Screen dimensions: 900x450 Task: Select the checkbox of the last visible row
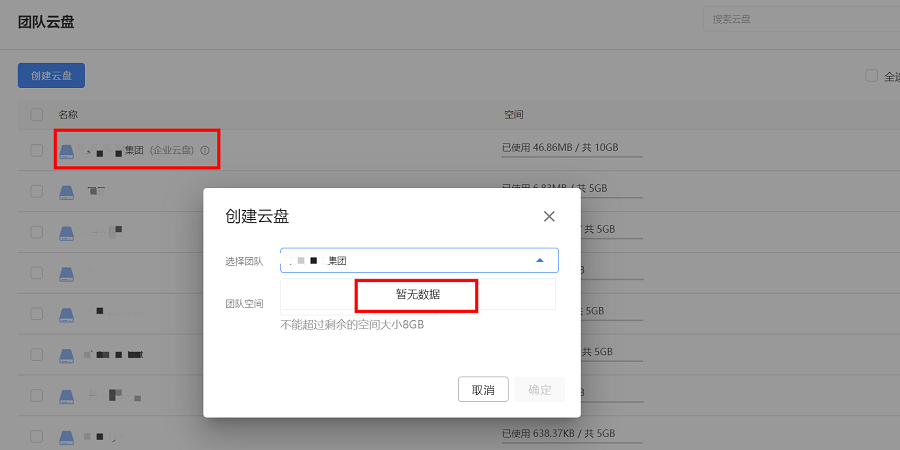tap(37, 437)
